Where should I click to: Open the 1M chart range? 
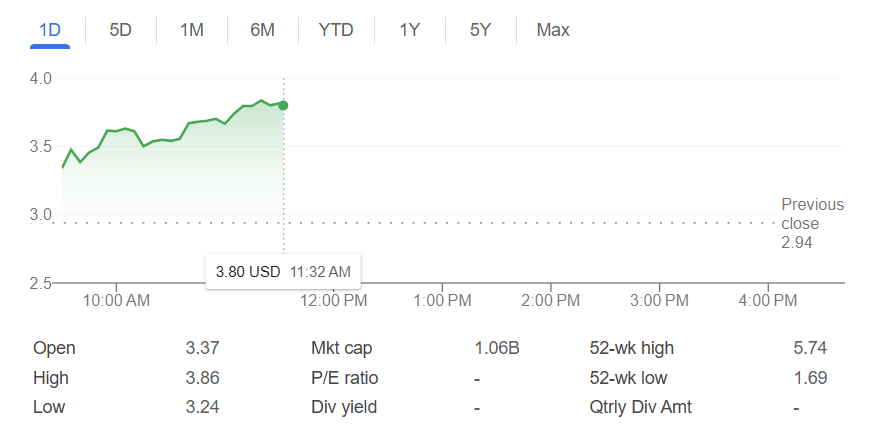pos(191,30)
